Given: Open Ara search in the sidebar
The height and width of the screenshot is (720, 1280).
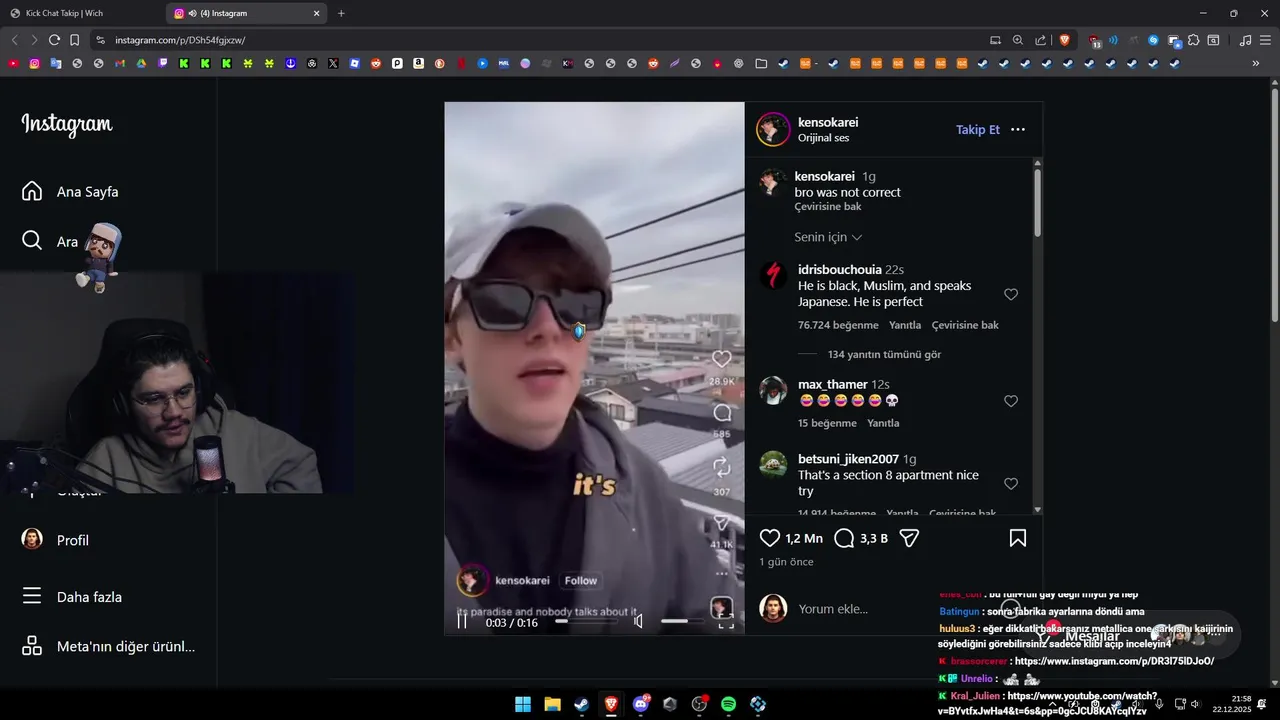Looking at the screenshot, I should coord(50,241).
